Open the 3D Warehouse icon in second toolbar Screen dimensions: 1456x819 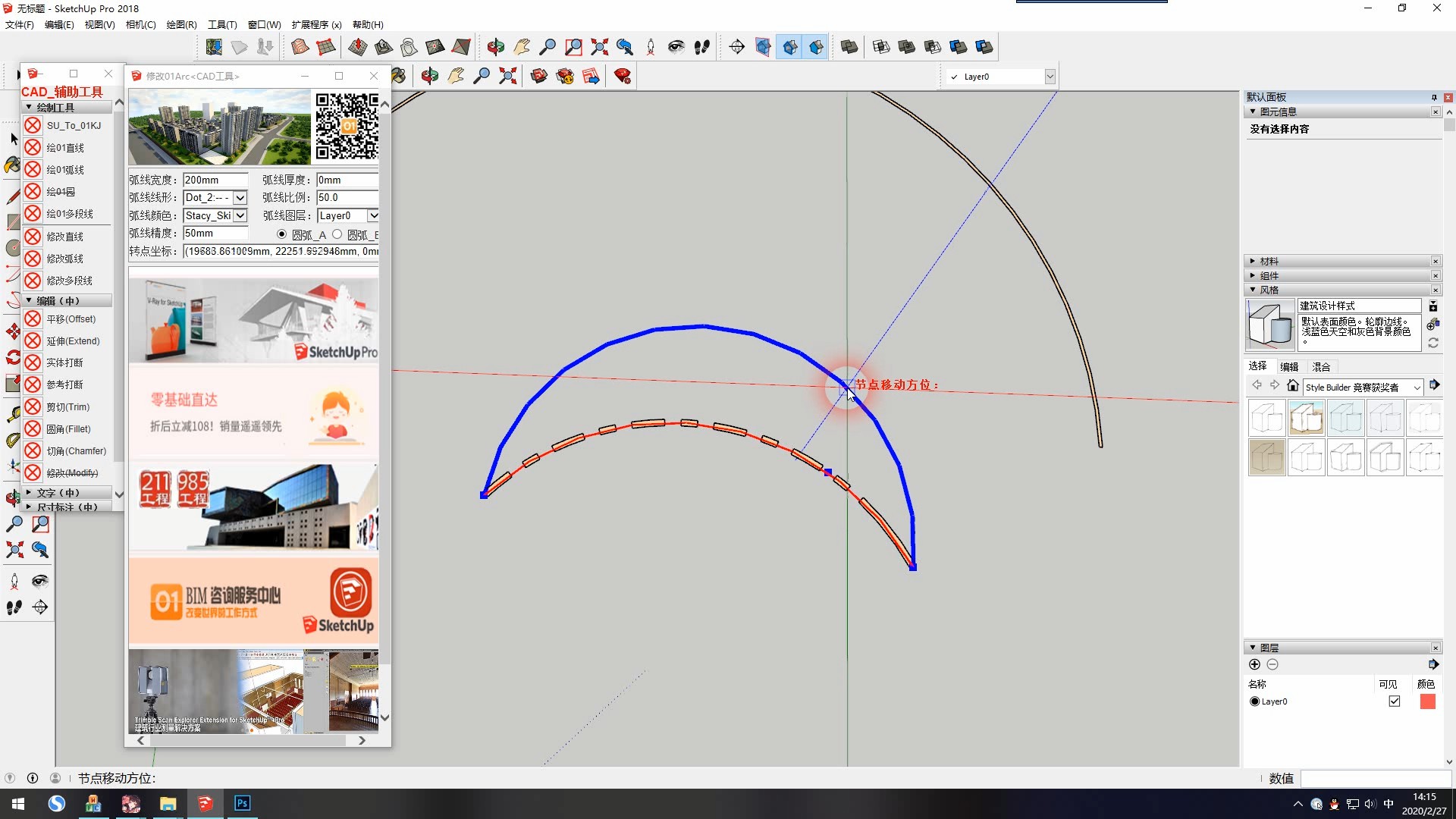pyautogui.click(x=539, y=76)
